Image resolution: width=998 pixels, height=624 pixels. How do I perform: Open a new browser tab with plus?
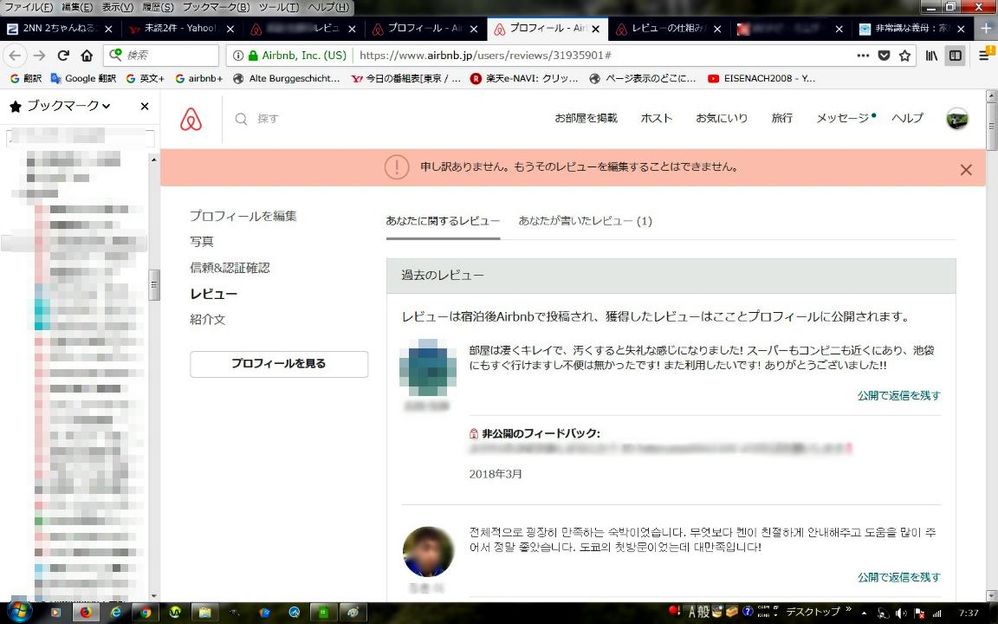[x=986, y=29]
